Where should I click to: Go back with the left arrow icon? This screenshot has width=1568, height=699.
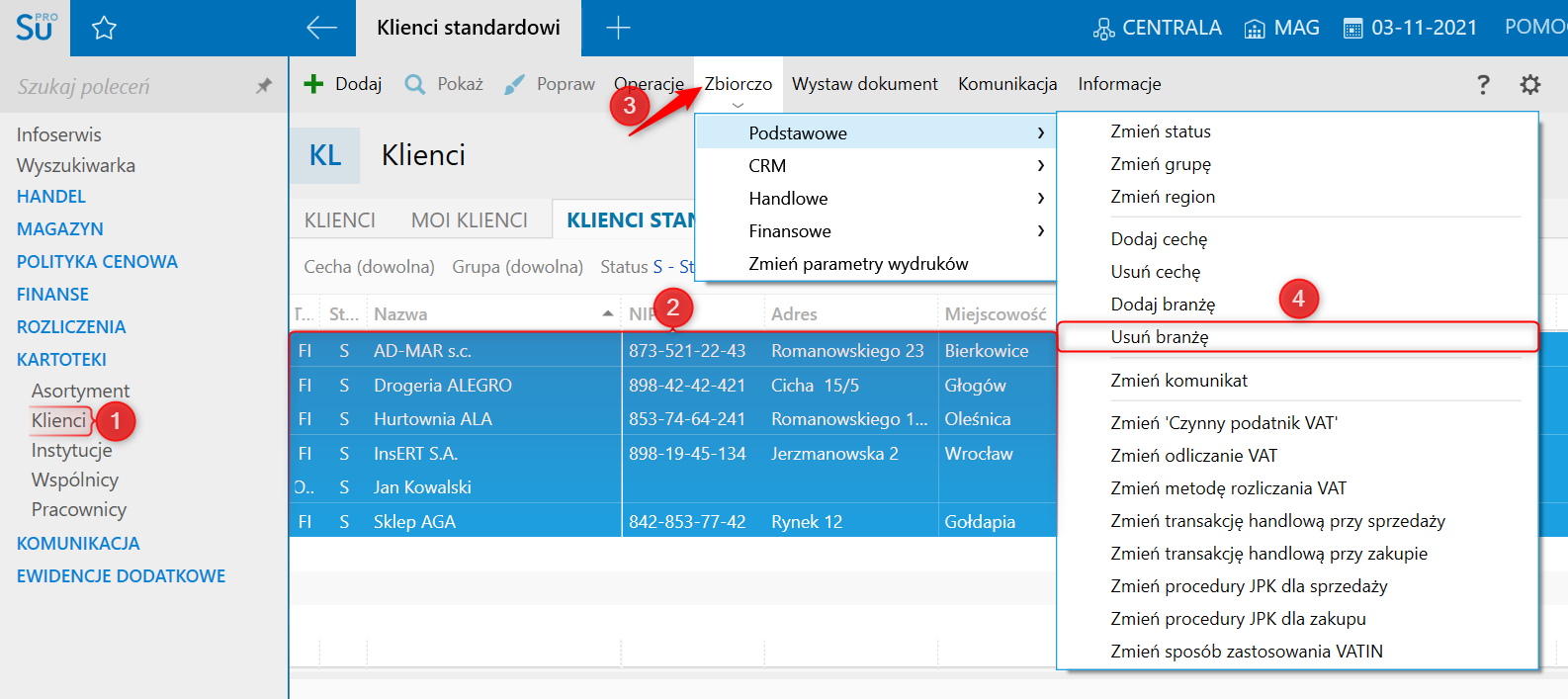pyautogui.click(x=321, y=28)
